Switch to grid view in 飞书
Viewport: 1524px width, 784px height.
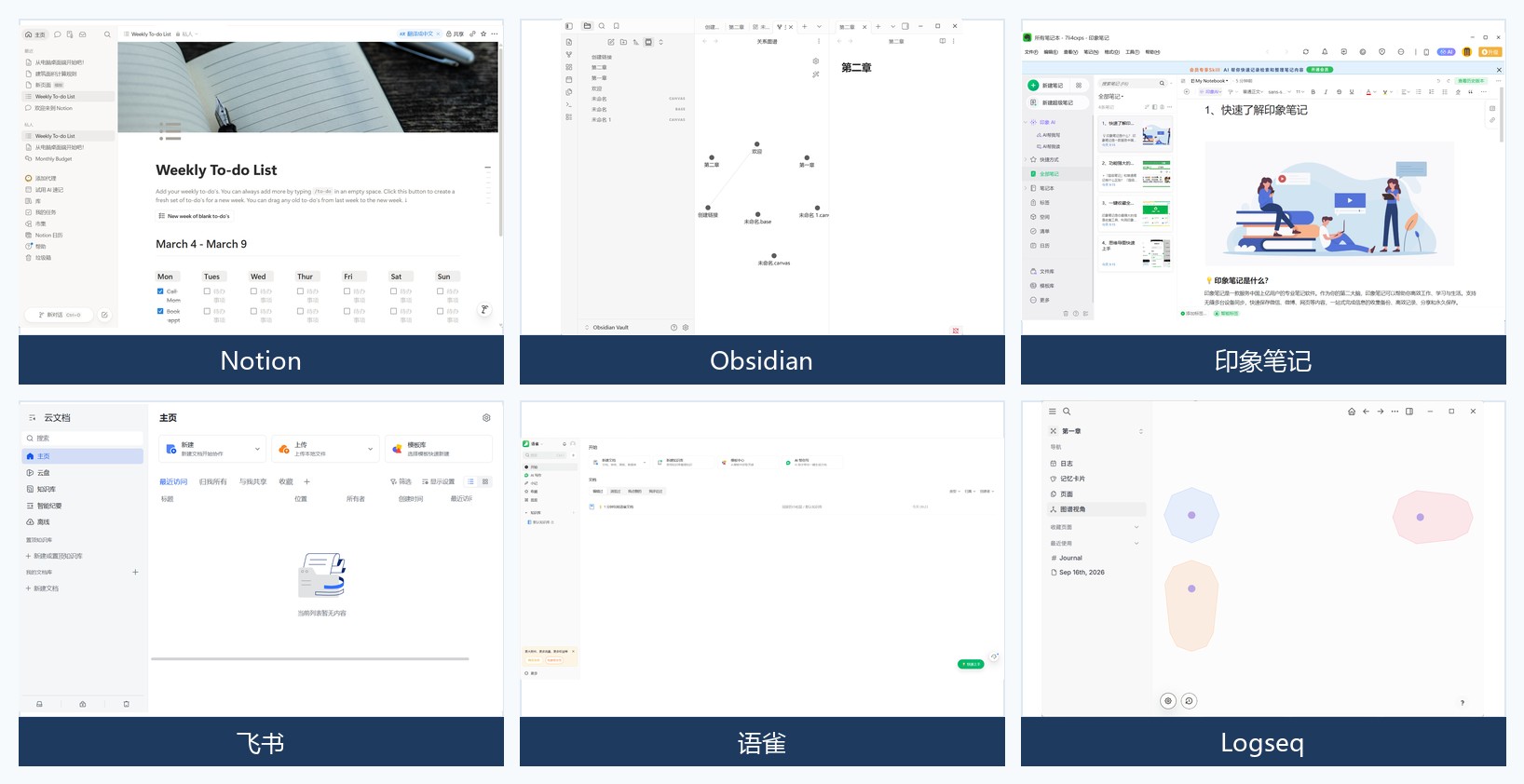tap(485, 481)
